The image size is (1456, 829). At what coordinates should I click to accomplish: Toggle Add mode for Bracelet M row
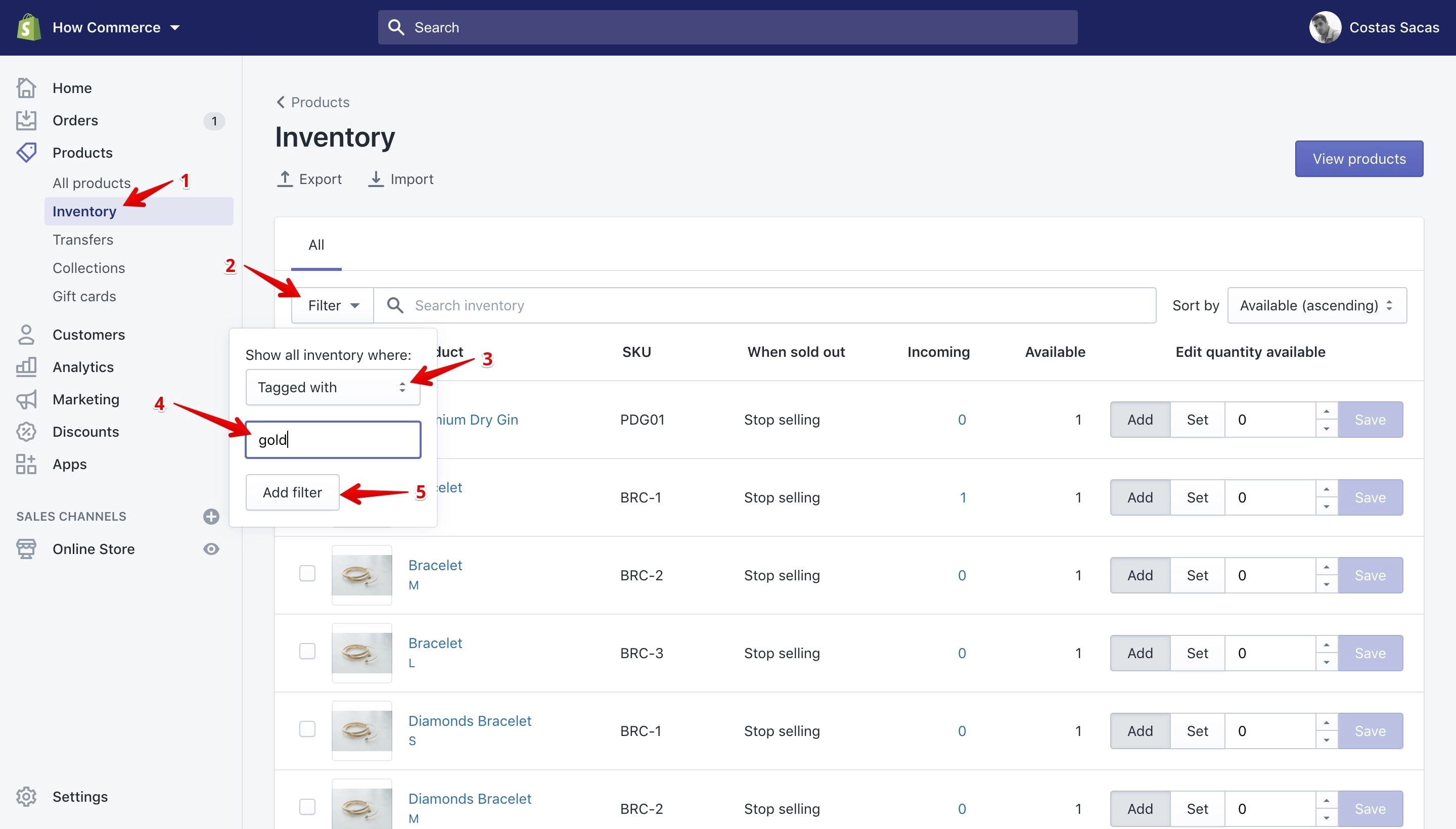1140,575
